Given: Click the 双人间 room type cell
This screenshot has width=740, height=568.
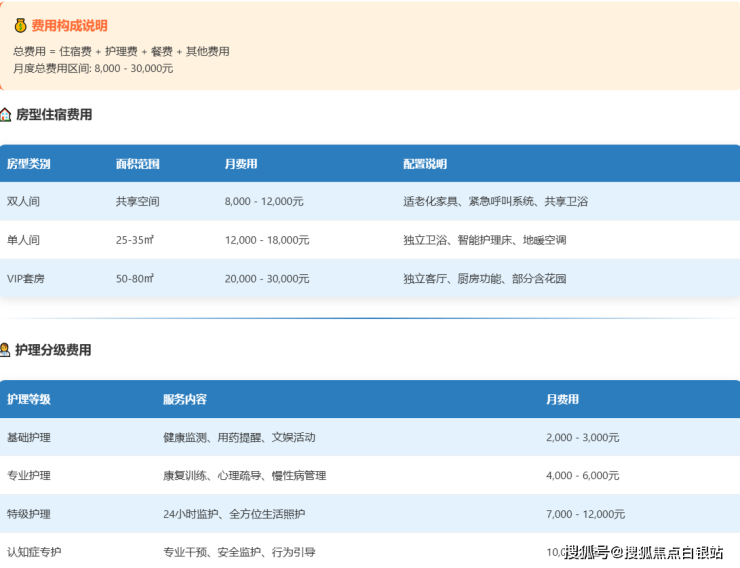Looking at the screenshot, I should point(23,201).
